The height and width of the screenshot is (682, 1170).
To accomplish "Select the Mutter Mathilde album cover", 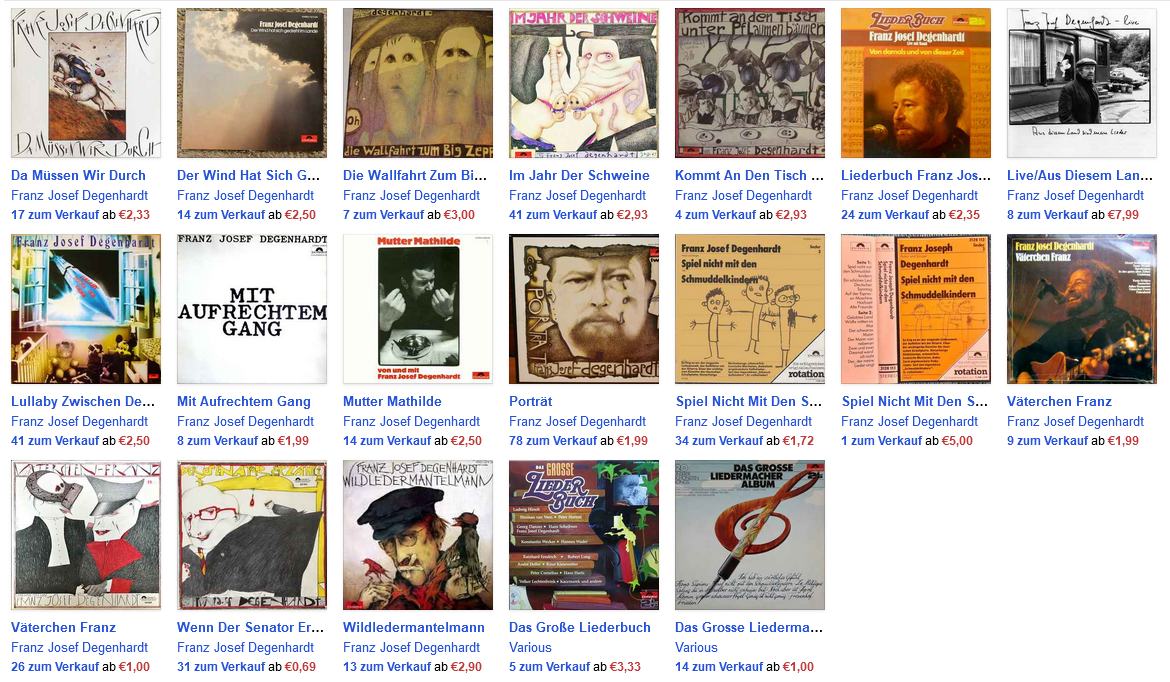I will (418, 309).
